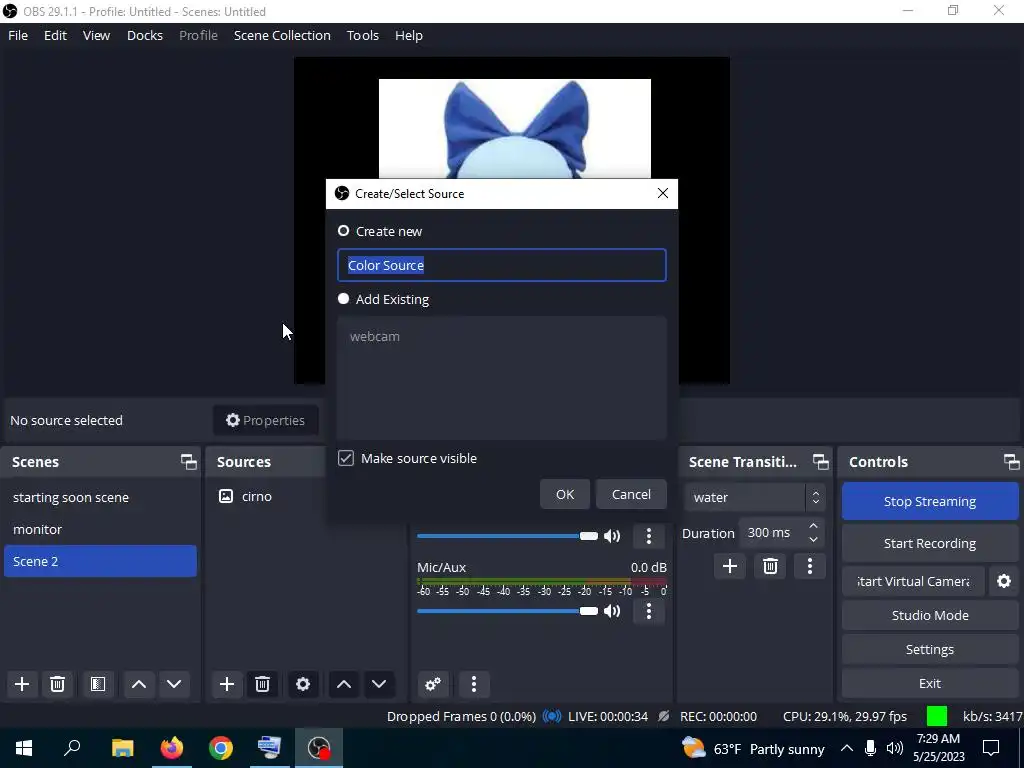The height and width of the screenshot is (768, 1024).
Task: Open the File menu
Action: [x=18, y=35]
